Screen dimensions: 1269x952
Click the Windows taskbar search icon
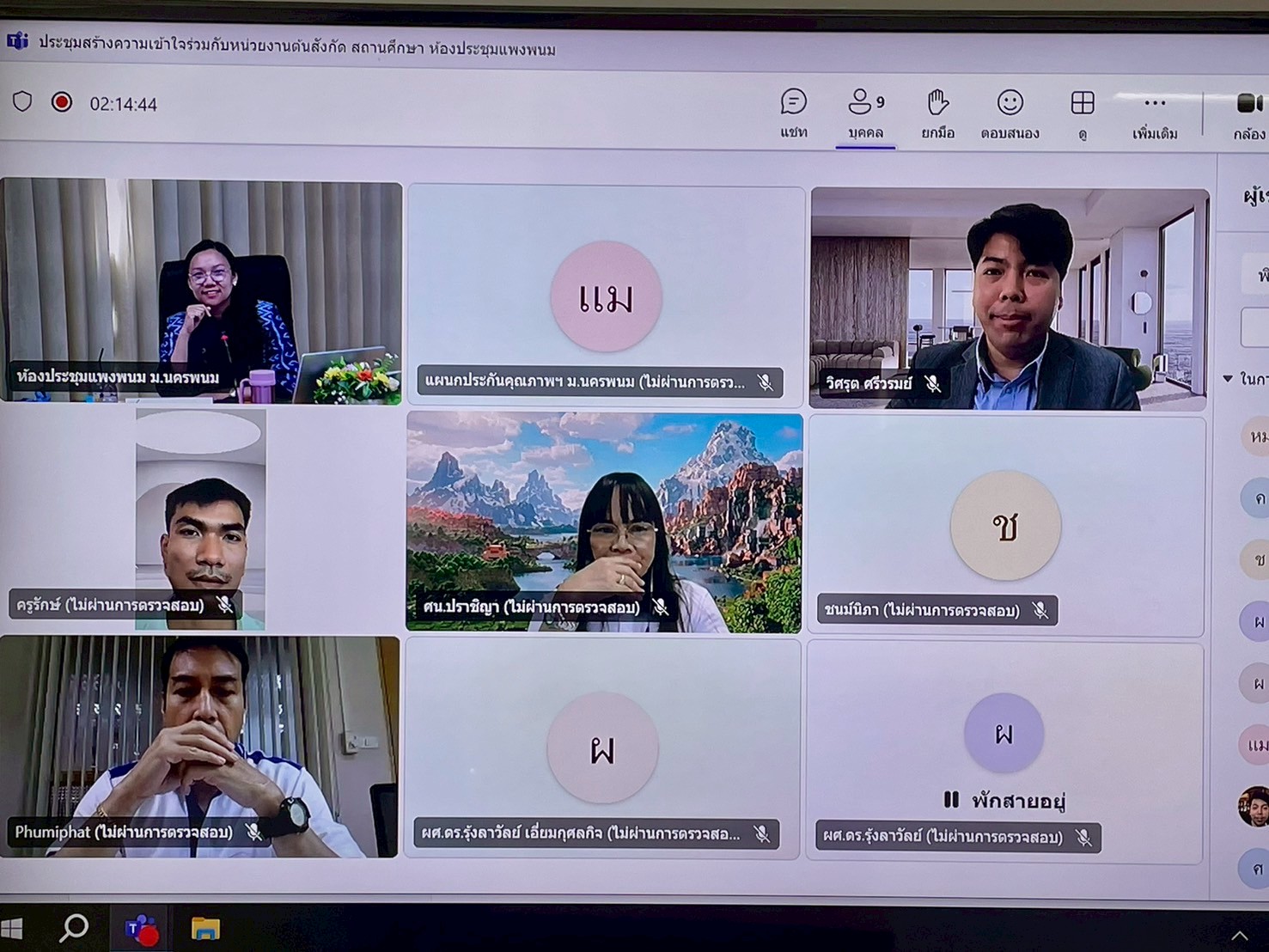(x=75, y=928)
